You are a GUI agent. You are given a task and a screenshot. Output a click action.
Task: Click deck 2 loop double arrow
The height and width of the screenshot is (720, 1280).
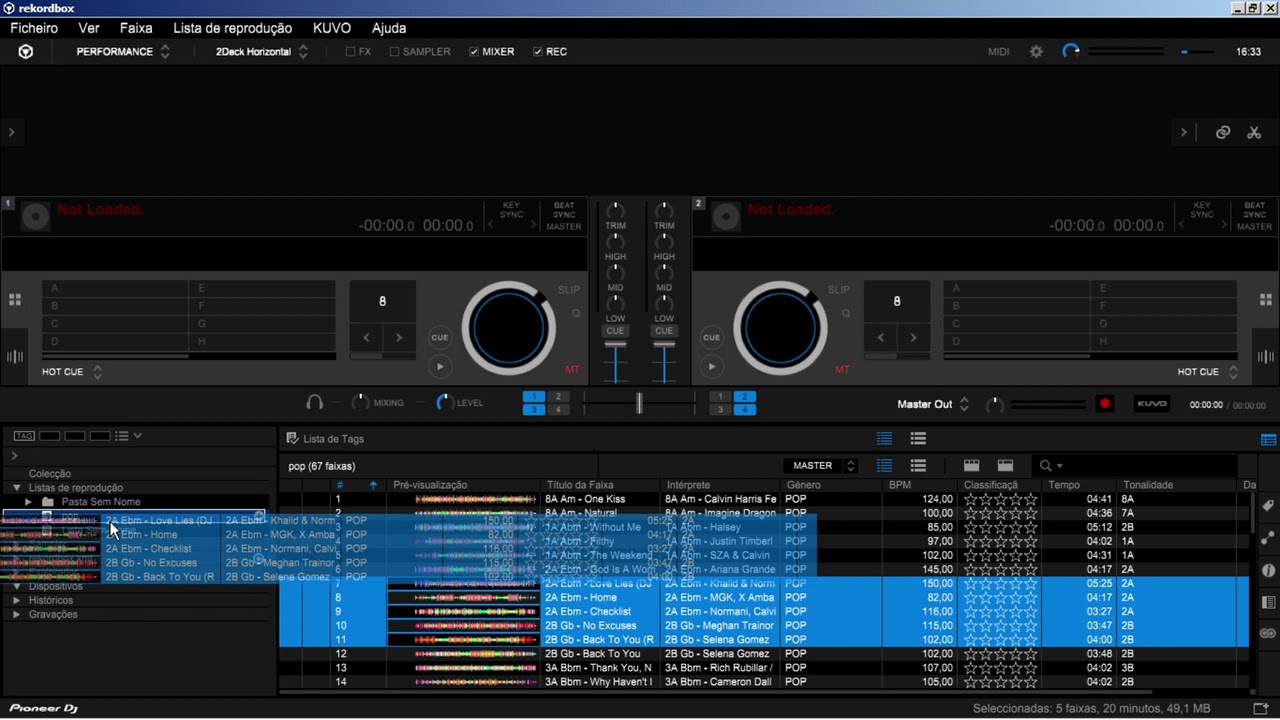[913, 338]
